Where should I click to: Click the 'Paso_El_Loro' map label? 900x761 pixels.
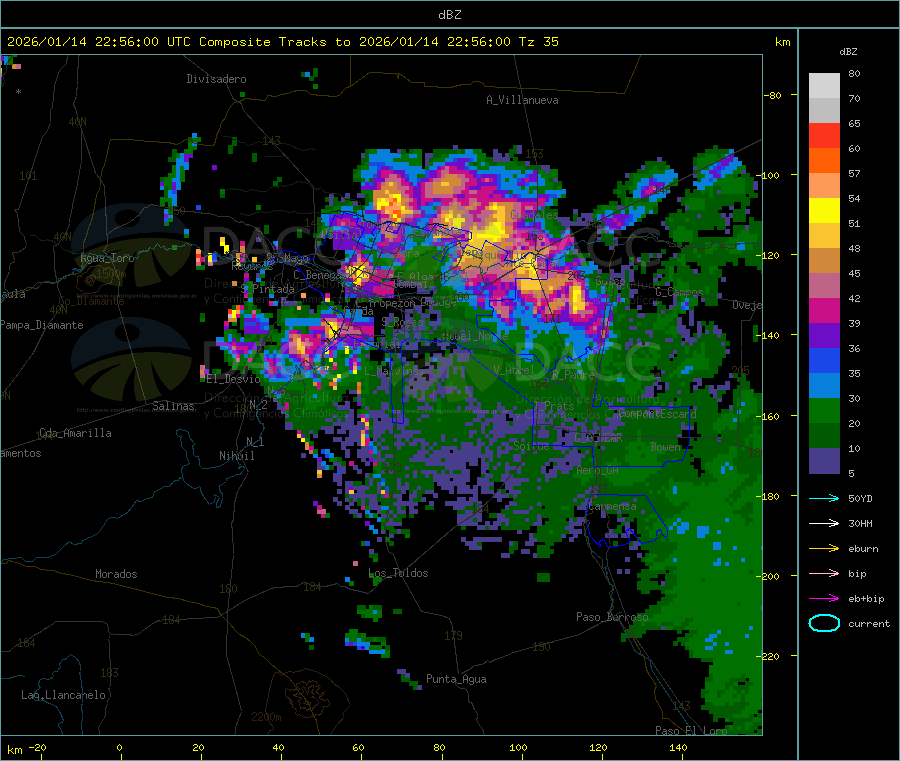pyautogui.click(x=691, y=731)
